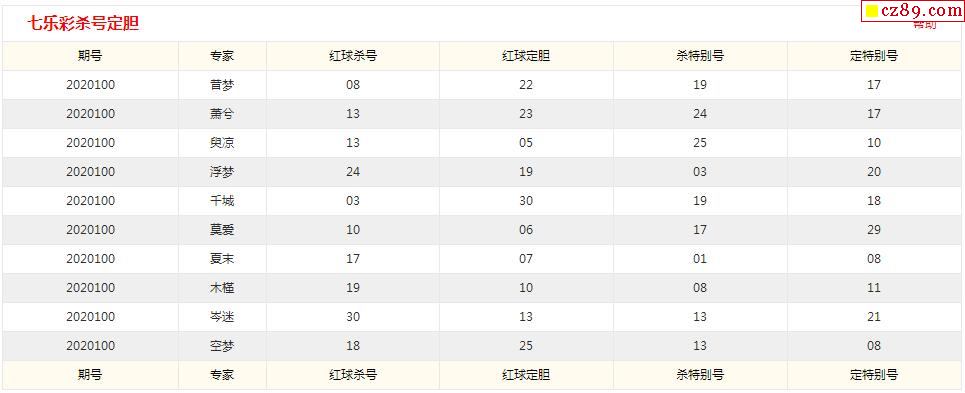Click the yellow square in the cz89.com watermark
The image size is (965, 393).
[x=871, y=11]
